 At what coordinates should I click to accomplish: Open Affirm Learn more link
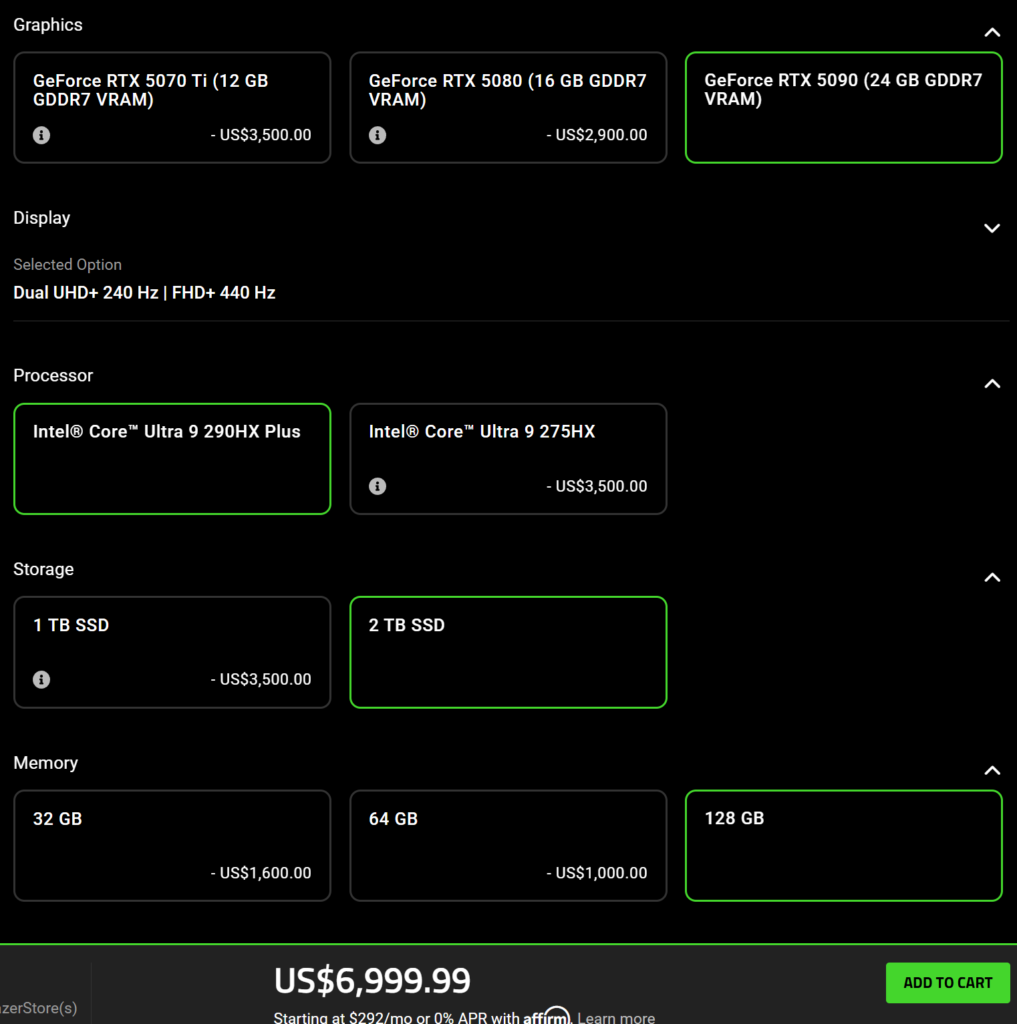tap(616, 1017)
